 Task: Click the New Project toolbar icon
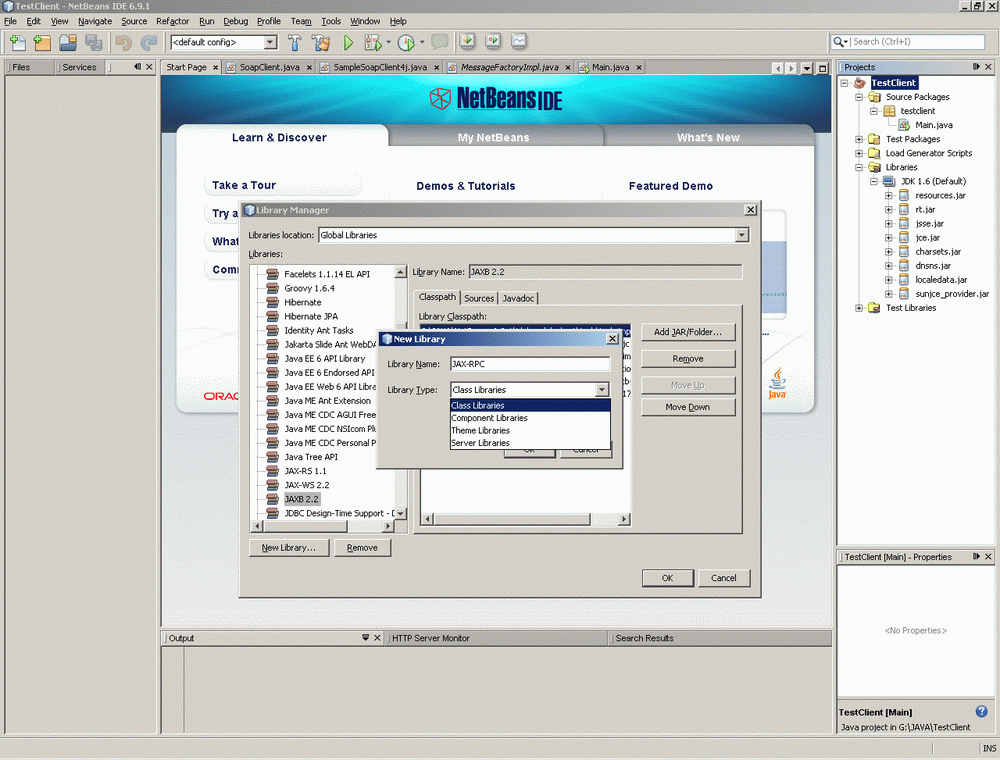coord(42,43)
